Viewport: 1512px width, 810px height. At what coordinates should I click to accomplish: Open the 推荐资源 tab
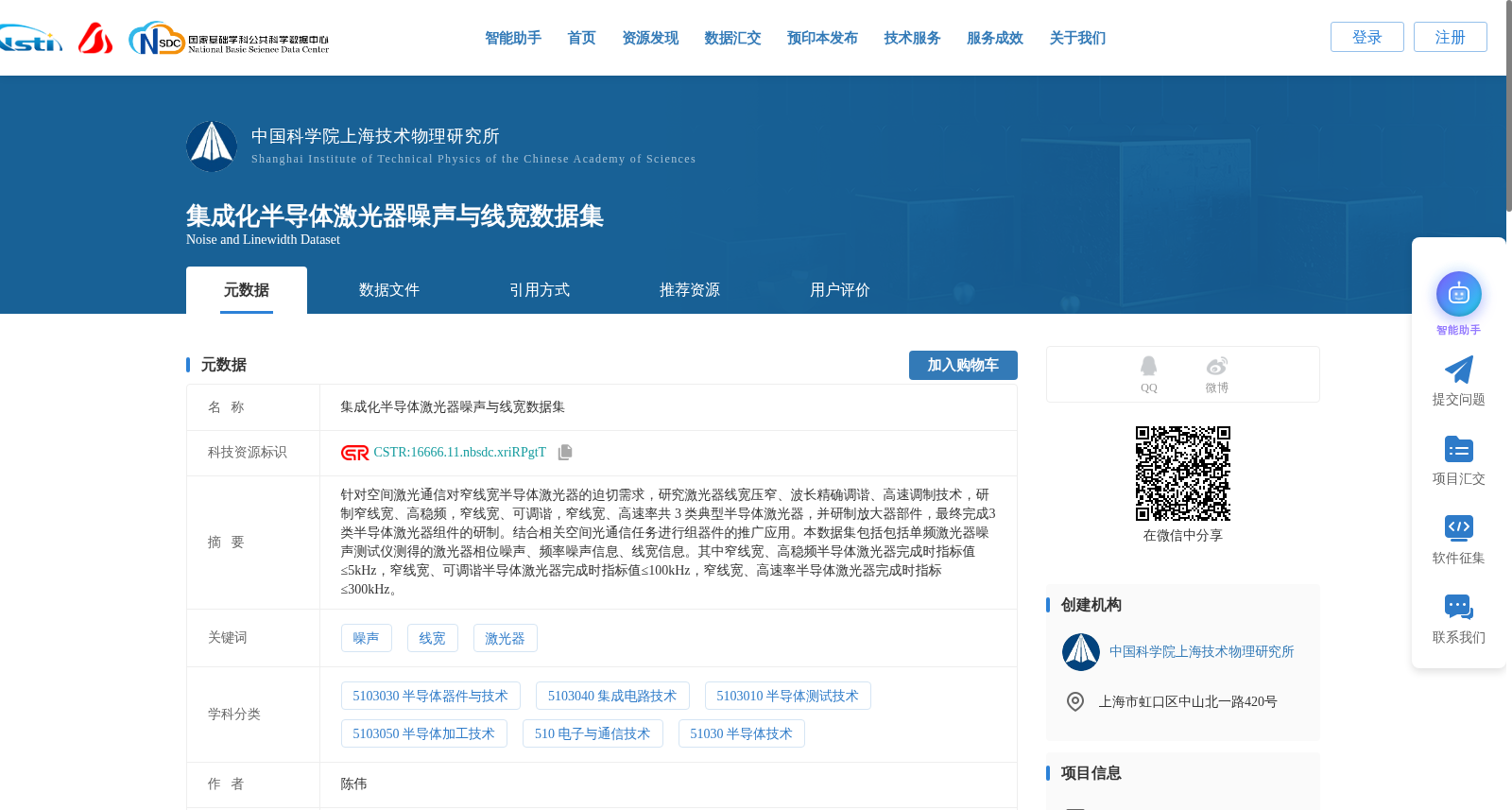click(x=690, y=290)
